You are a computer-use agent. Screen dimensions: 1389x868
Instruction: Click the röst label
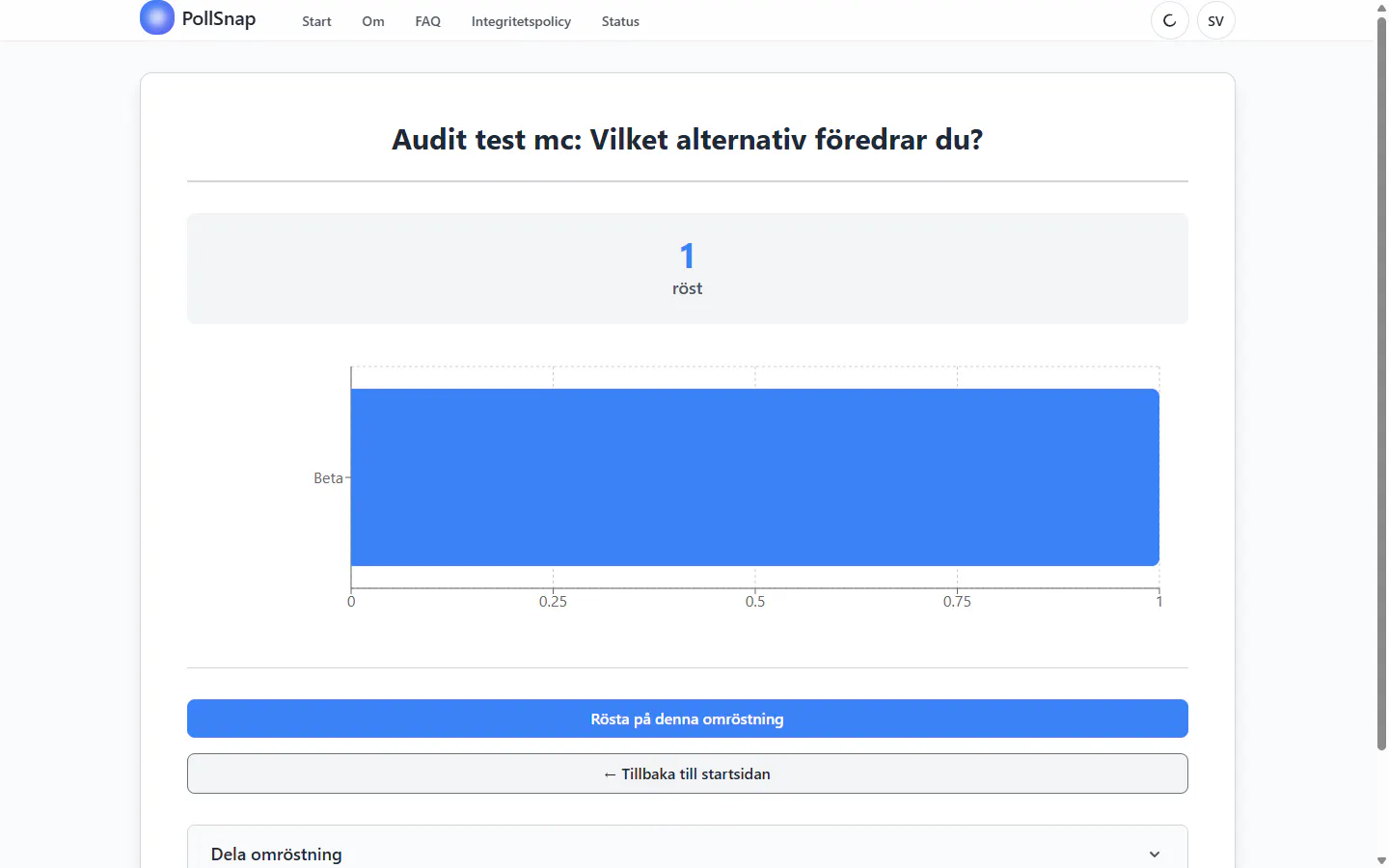[x=687, y=288]
